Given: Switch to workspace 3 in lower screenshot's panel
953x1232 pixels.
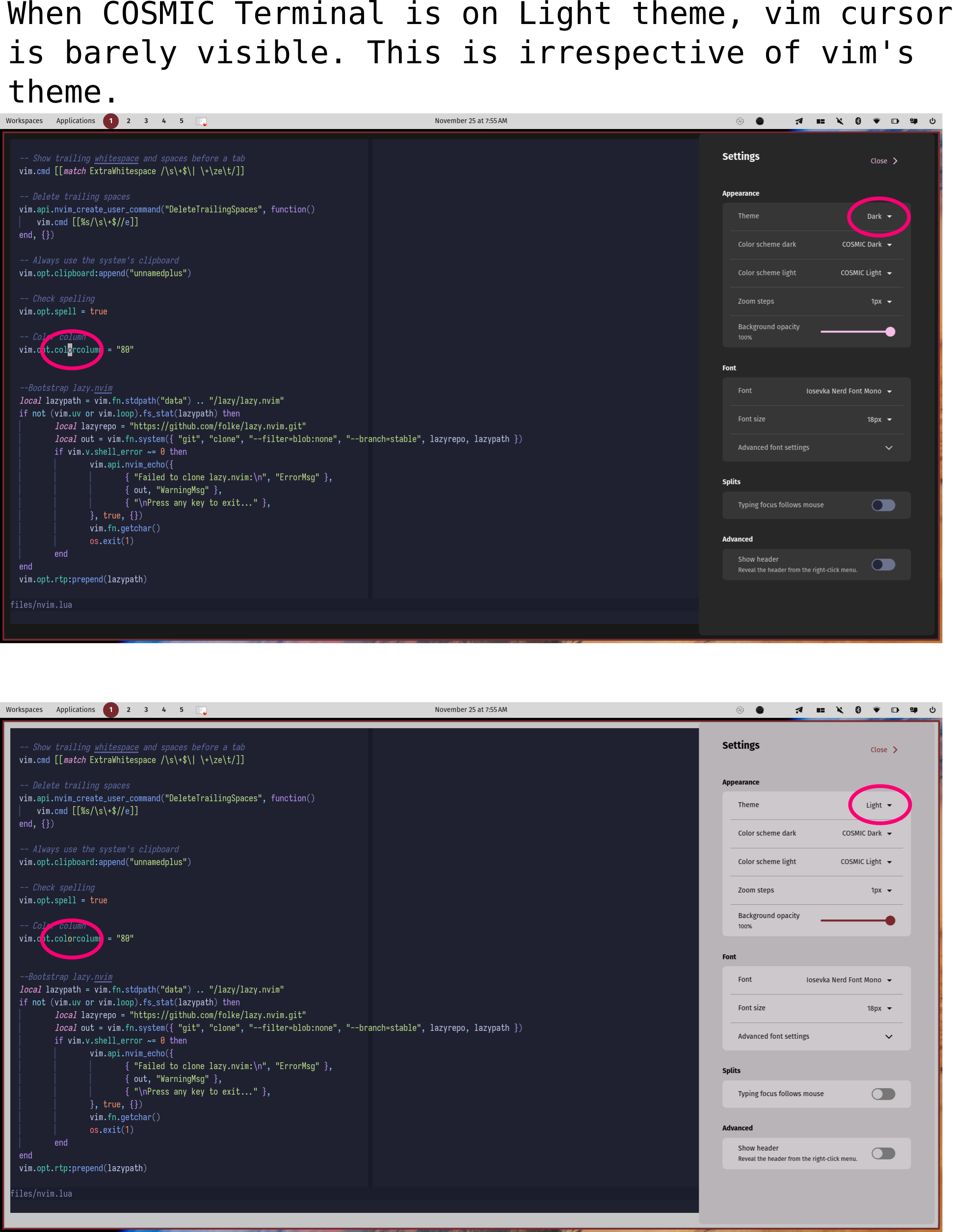Looking at the screenshot, I should [x=146, y=709].
